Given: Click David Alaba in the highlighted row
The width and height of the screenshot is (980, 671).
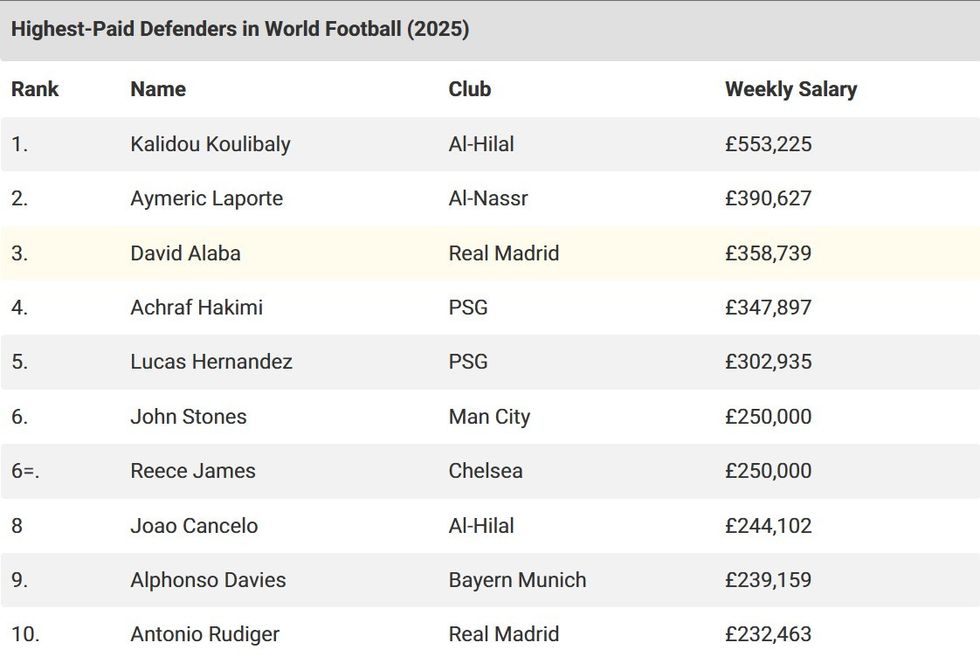Looking at the screenshot, I should pyautogui.click(x=185, y=253).
